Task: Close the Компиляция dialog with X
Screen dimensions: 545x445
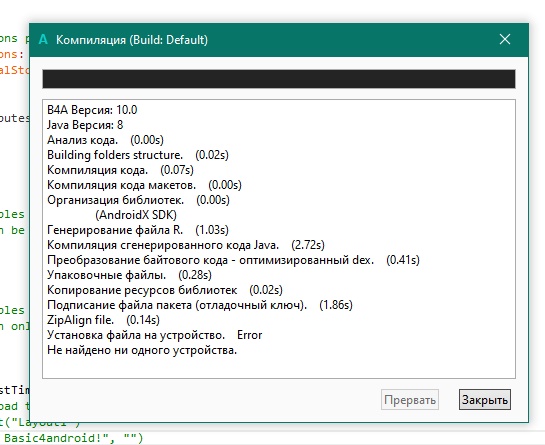Action: click(505, 39)
